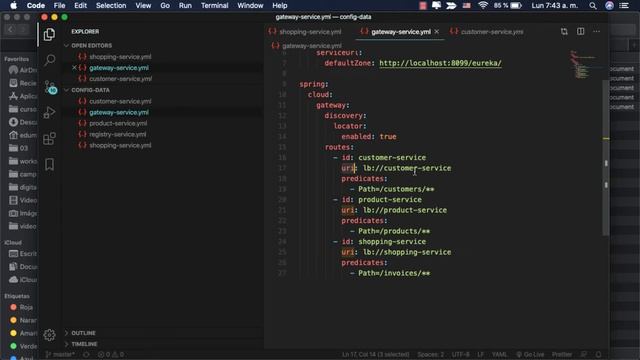Image resolution: width=640 pixels, height=360 pixels.
Task: Open registry-service.yml file
Action: [x=118, y=134]
